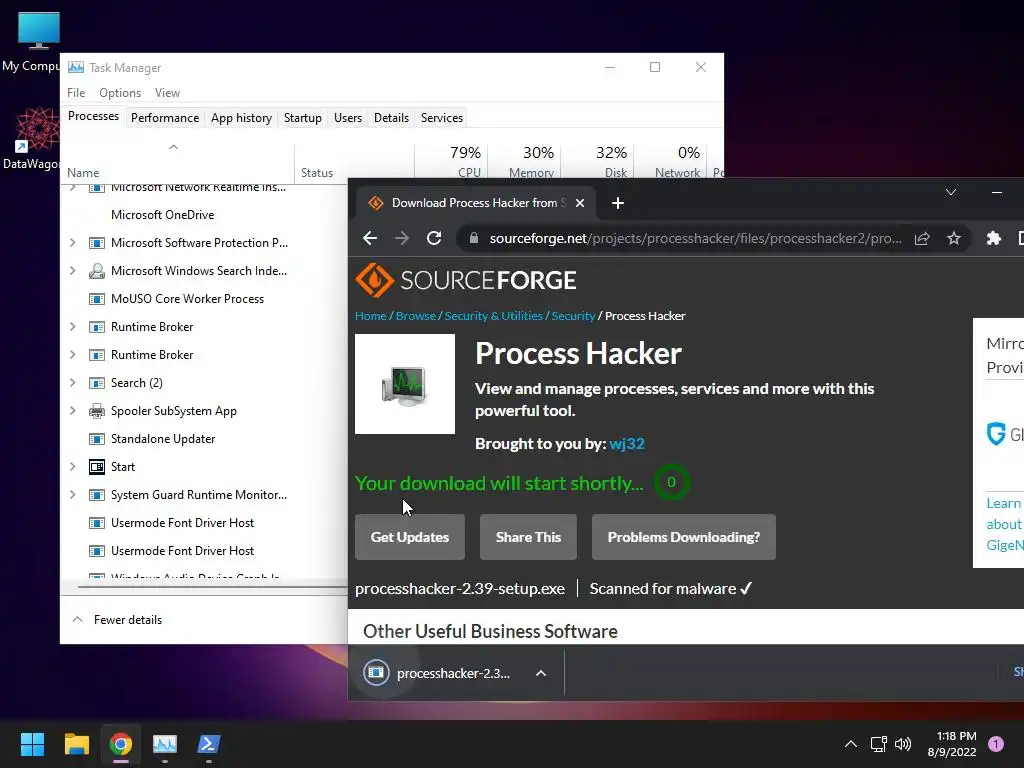1024x768 pixels.
Task: Click the processhacker download file icon
Action: point(376,673)
